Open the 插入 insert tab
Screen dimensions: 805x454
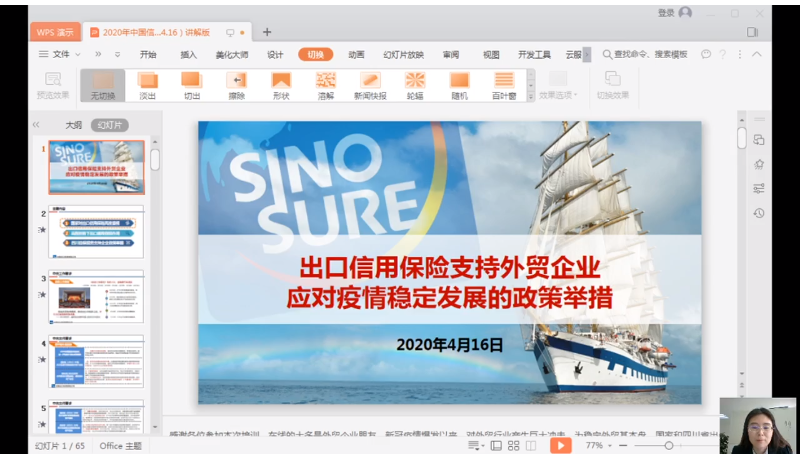(x=188, y=54)
